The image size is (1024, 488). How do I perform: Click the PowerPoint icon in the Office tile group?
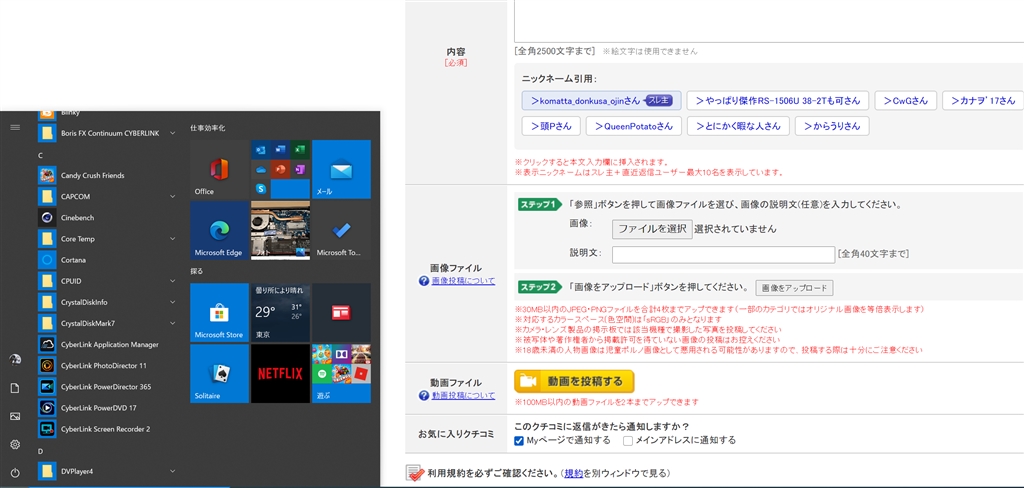[x=281, y=169]
